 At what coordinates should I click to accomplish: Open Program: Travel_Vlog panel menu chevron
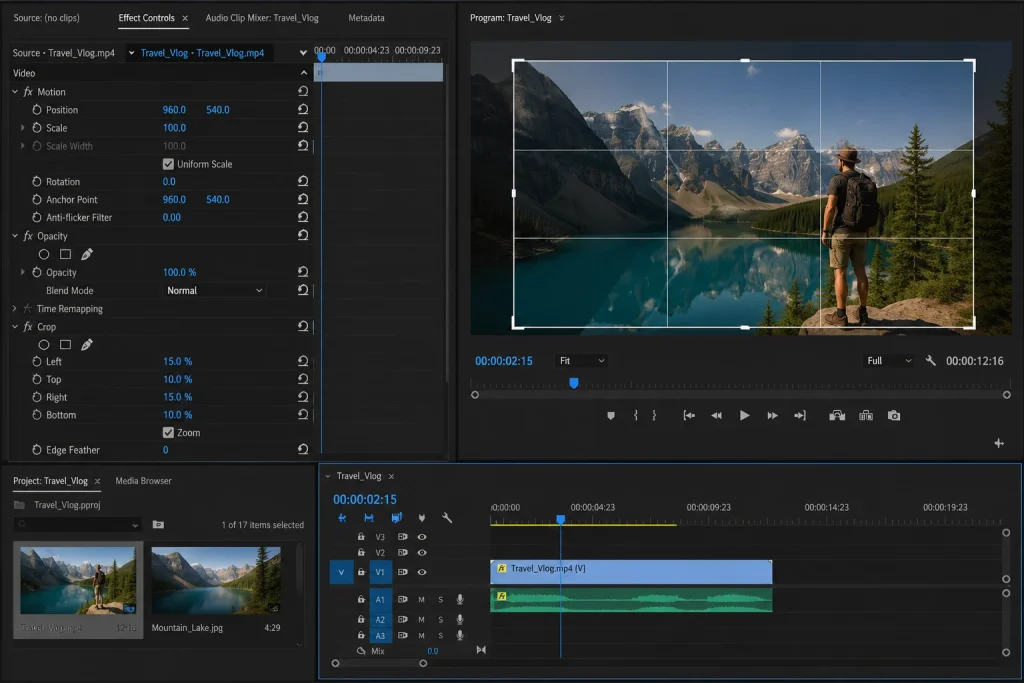pos(562,18)
